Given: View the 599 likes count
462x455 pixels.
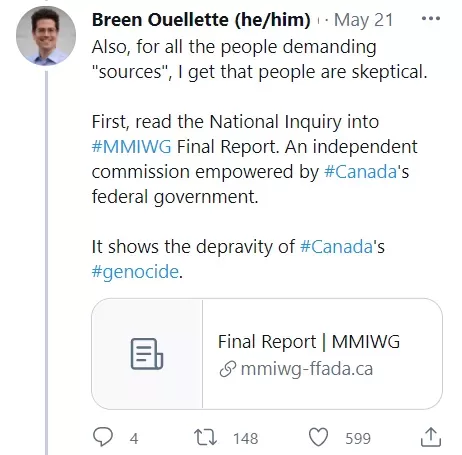Looking at the screenshot, I should (x=358, y=439).
